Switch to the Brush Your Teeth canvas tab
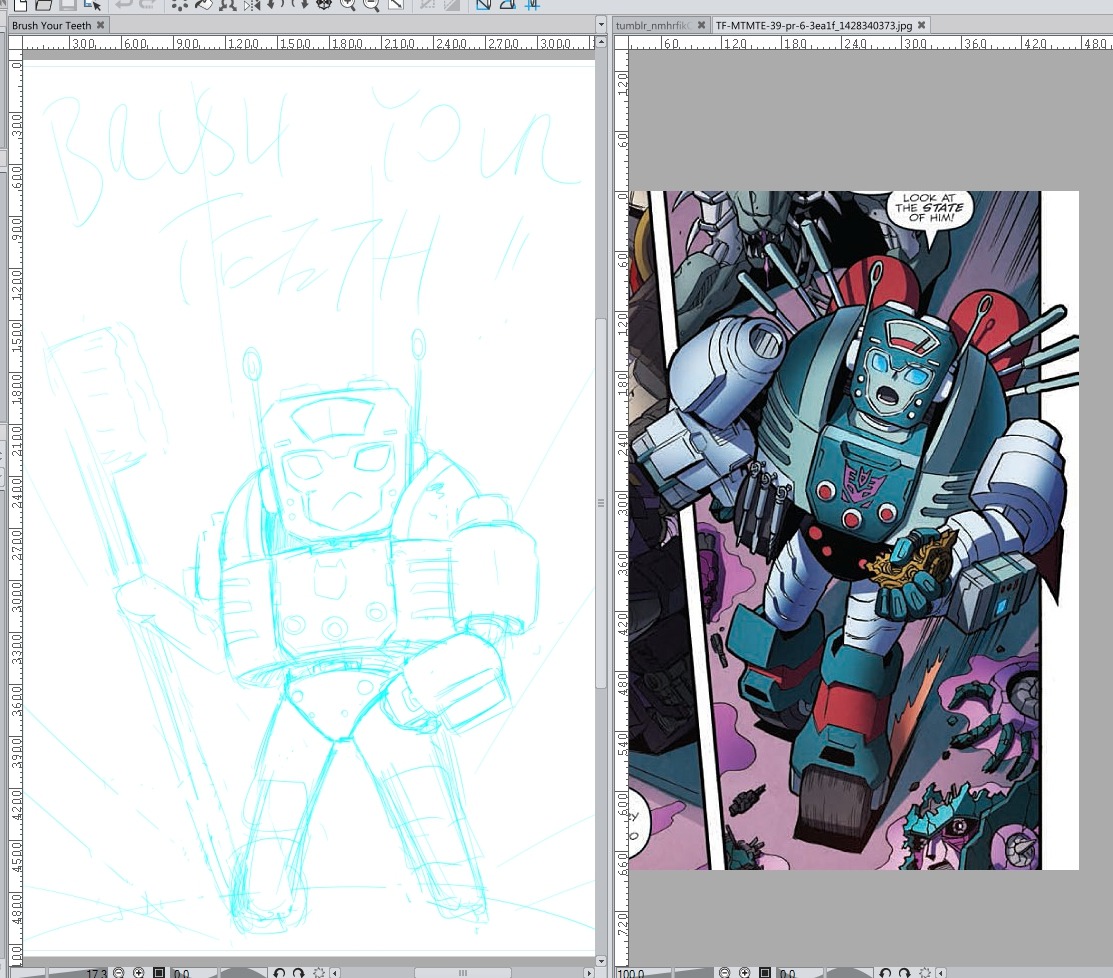 point(52,26)
